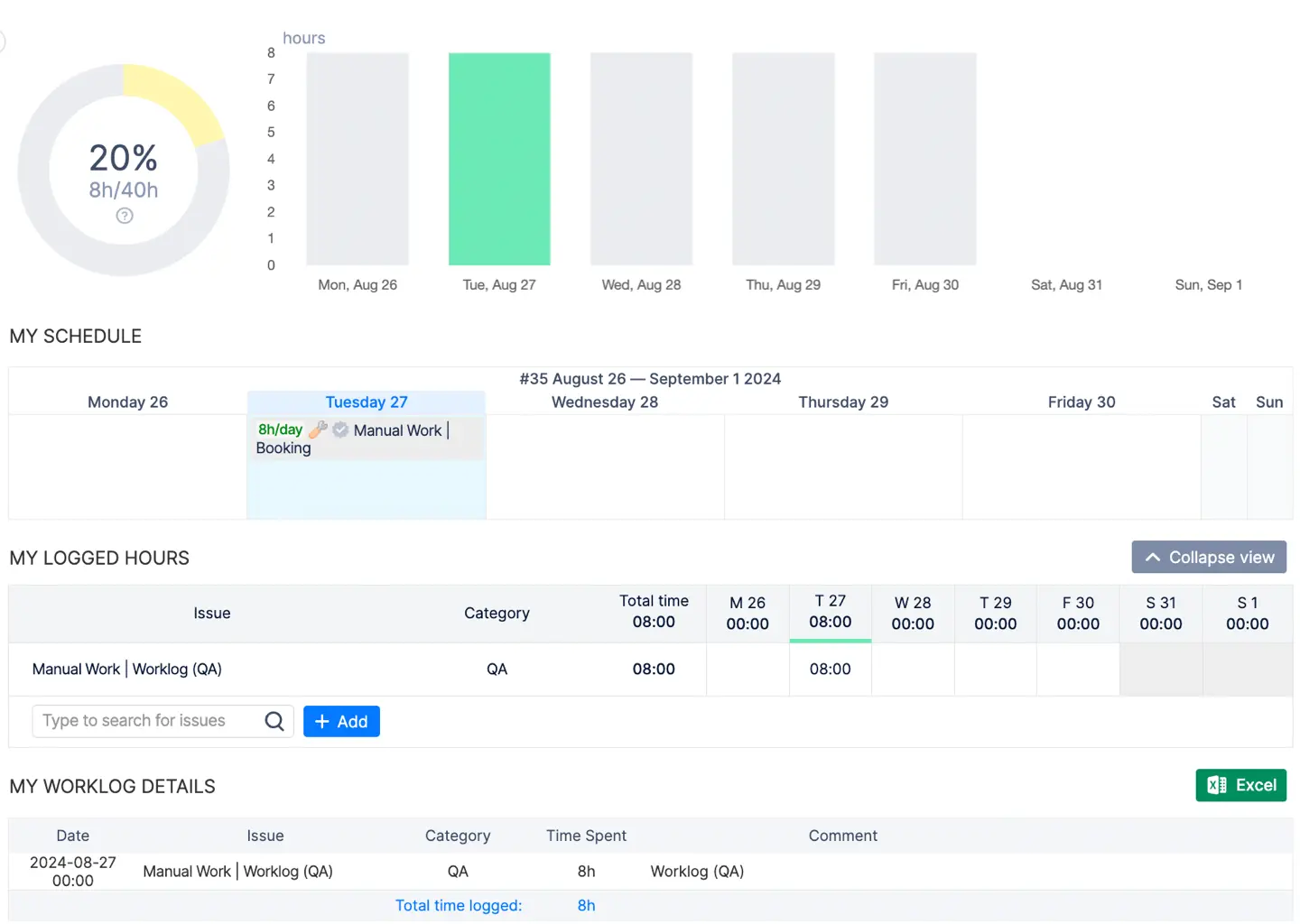Click the Total time logged 8h value
The image size is (1300, 924).
click(586, 906)
